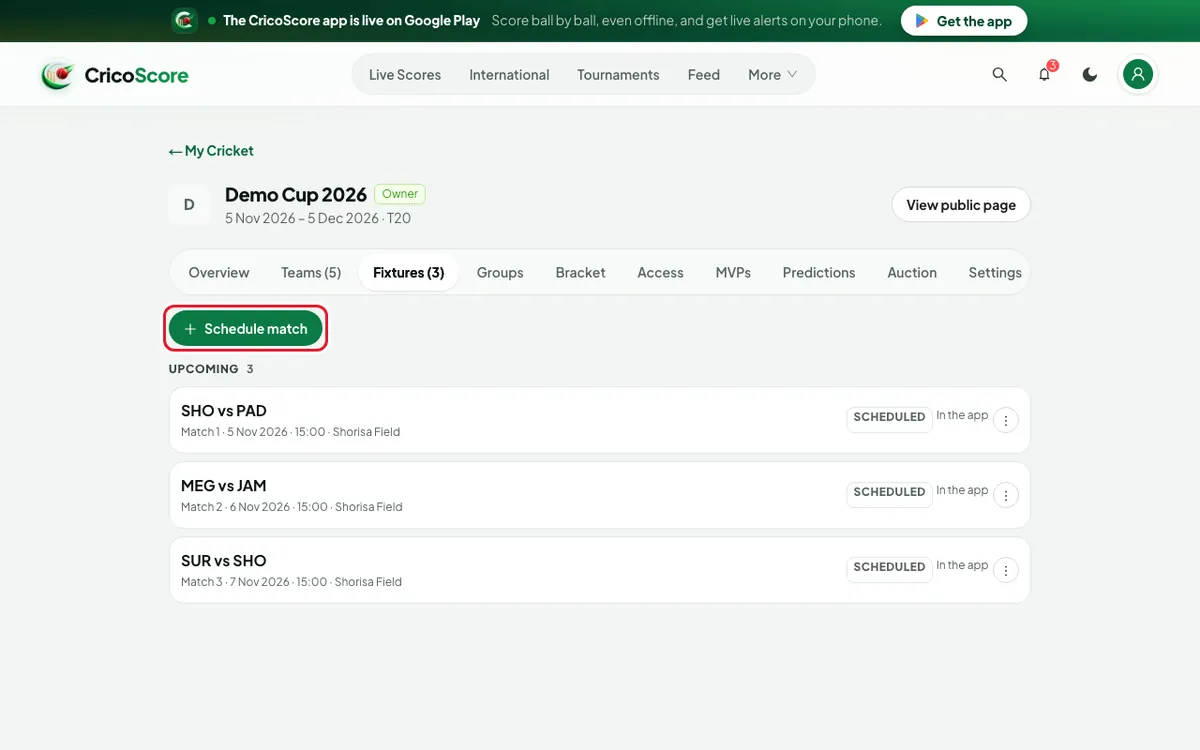Viewport: 1200px width, 750px height.
Task: Go to Live Scores
Action: (x=405, y=75)
